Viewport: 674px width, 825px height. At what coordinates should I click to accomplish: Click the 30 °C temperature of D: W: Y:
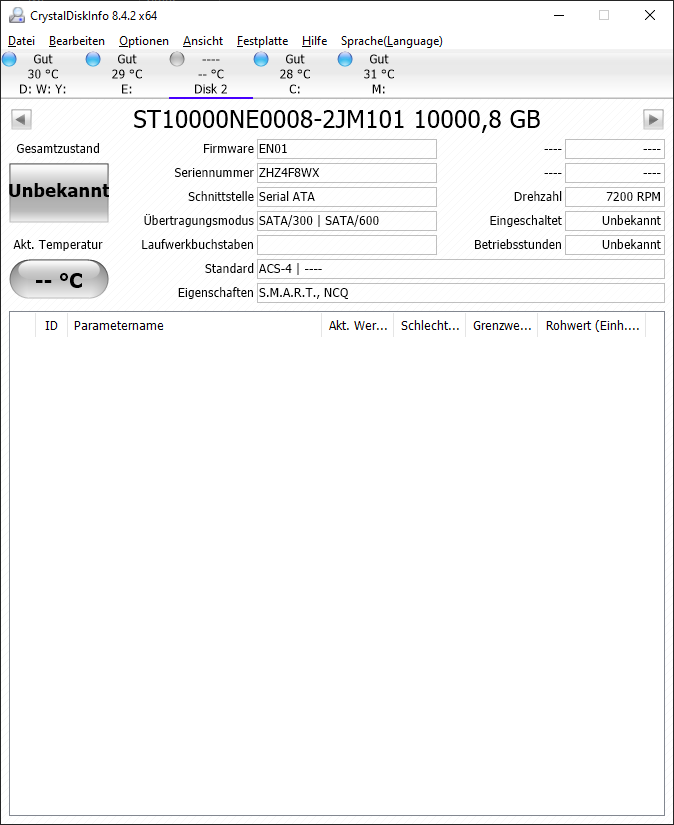[x=43, y=74]
